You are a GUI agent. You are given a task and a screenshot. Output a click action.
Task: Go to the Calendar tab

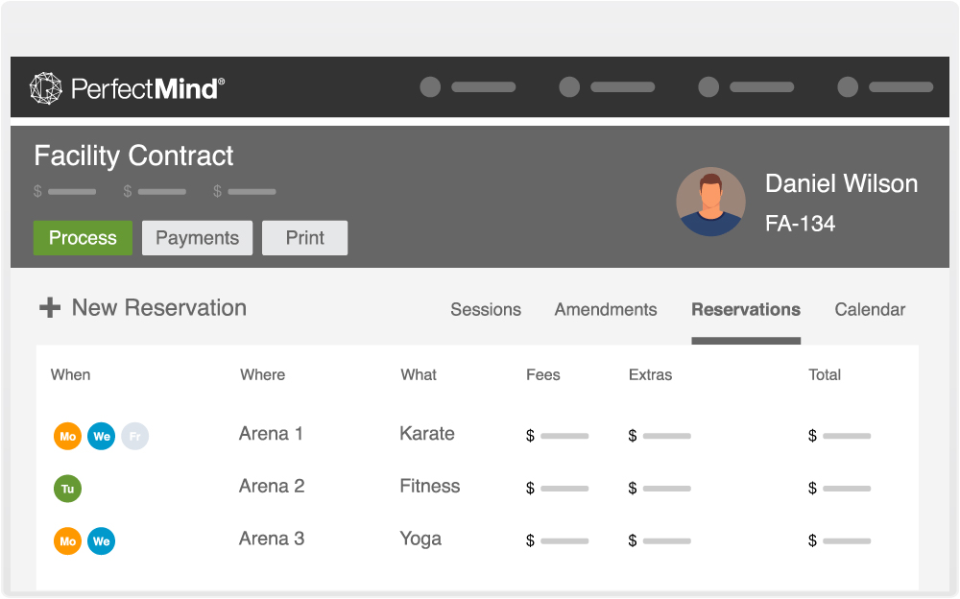click(870, 310)
